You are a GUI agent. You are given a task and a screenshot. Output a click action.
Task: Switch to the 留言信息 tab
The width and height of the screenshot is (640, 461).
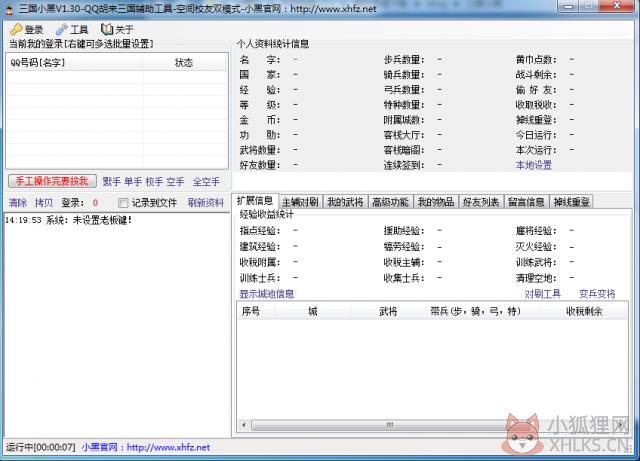(x=526, y=202)
